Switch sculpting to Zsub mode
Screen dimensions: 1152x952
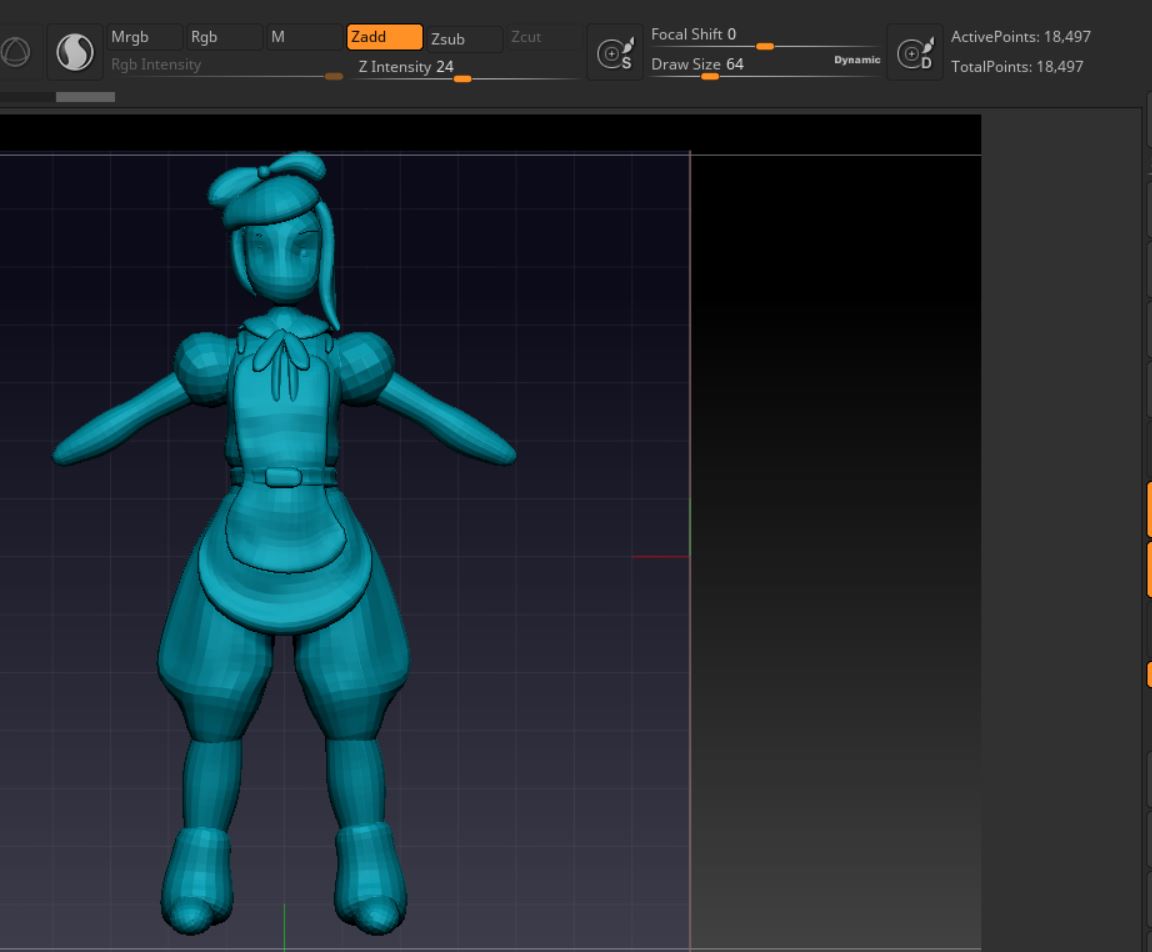[464, 38]
